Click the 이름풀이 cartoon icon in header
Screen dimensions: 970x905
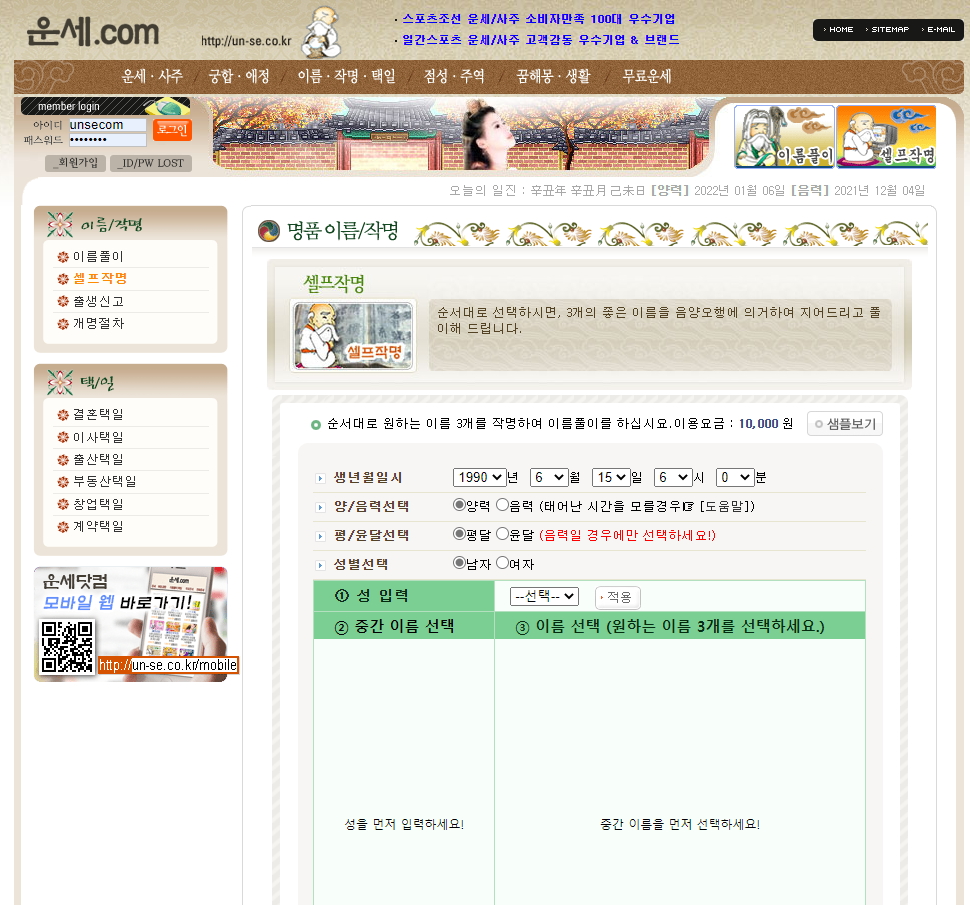784,137
